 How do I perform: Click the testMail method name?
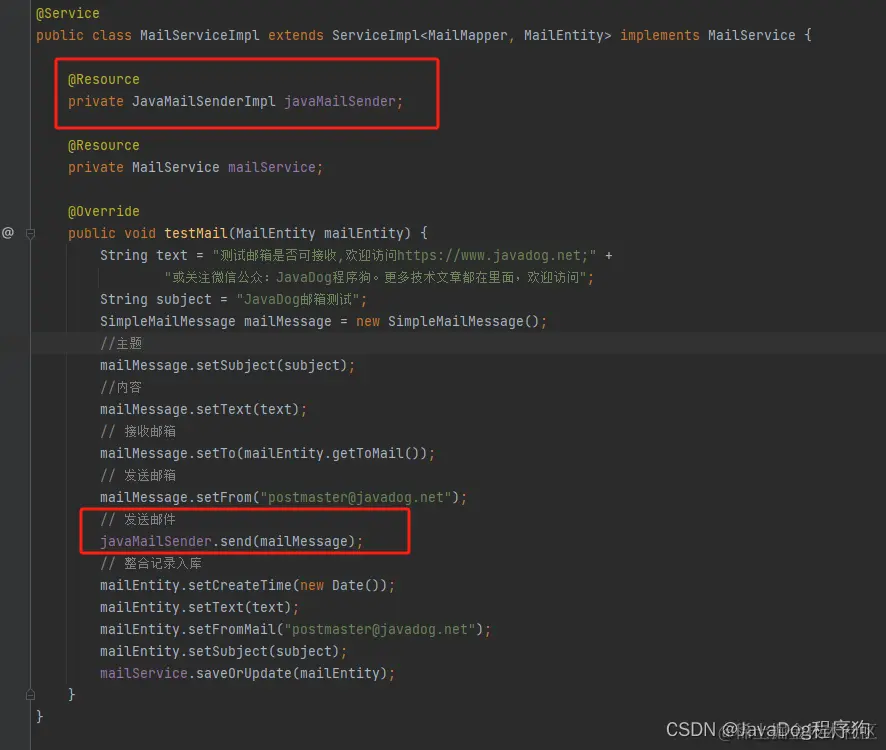pos(196,233)
